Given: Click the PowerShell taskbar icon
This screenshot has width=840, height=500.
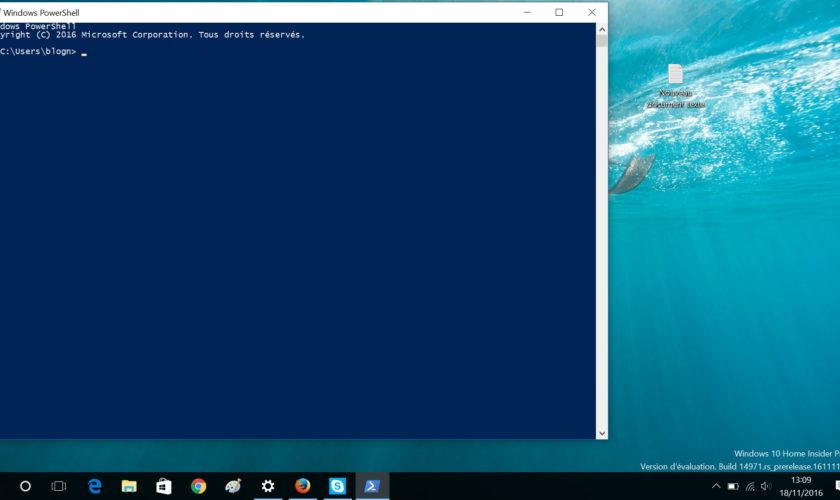Looking at the screenshot, I should tap(372, 486).
